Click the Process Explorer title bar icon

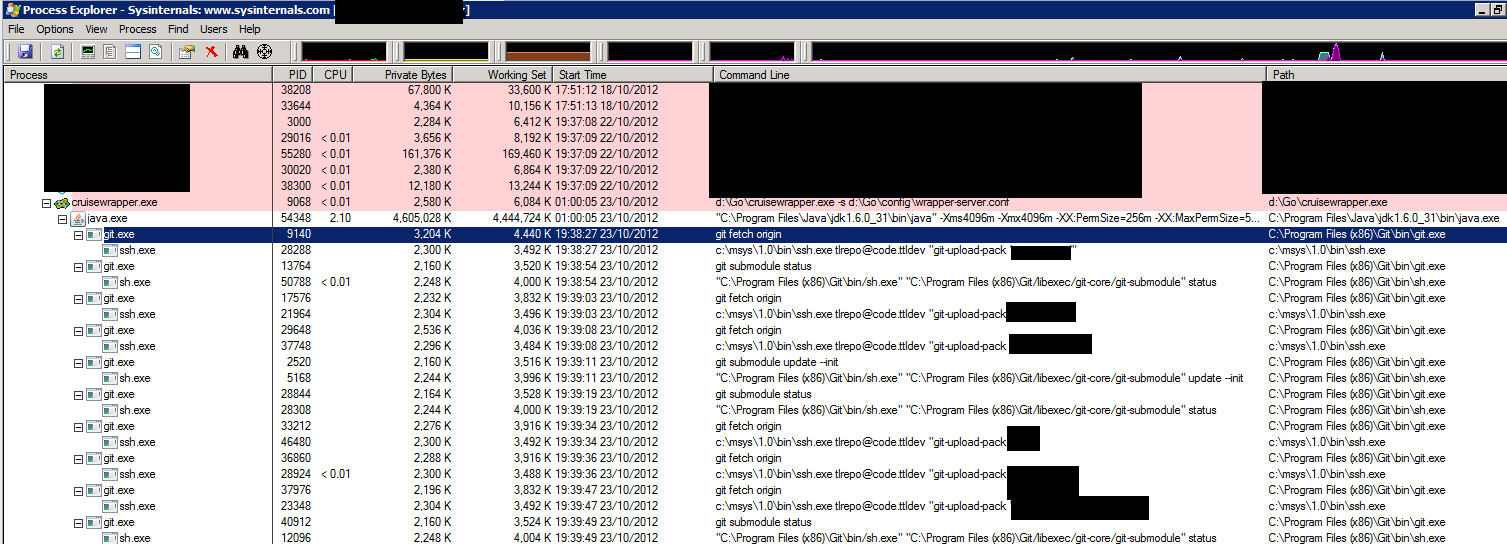coord(12,10)
